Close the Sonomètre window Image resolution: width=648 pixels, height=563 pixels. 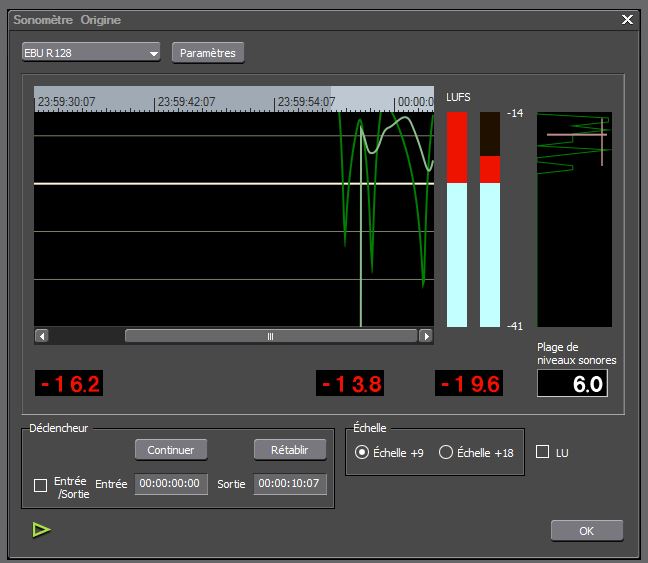click(627, 20)
